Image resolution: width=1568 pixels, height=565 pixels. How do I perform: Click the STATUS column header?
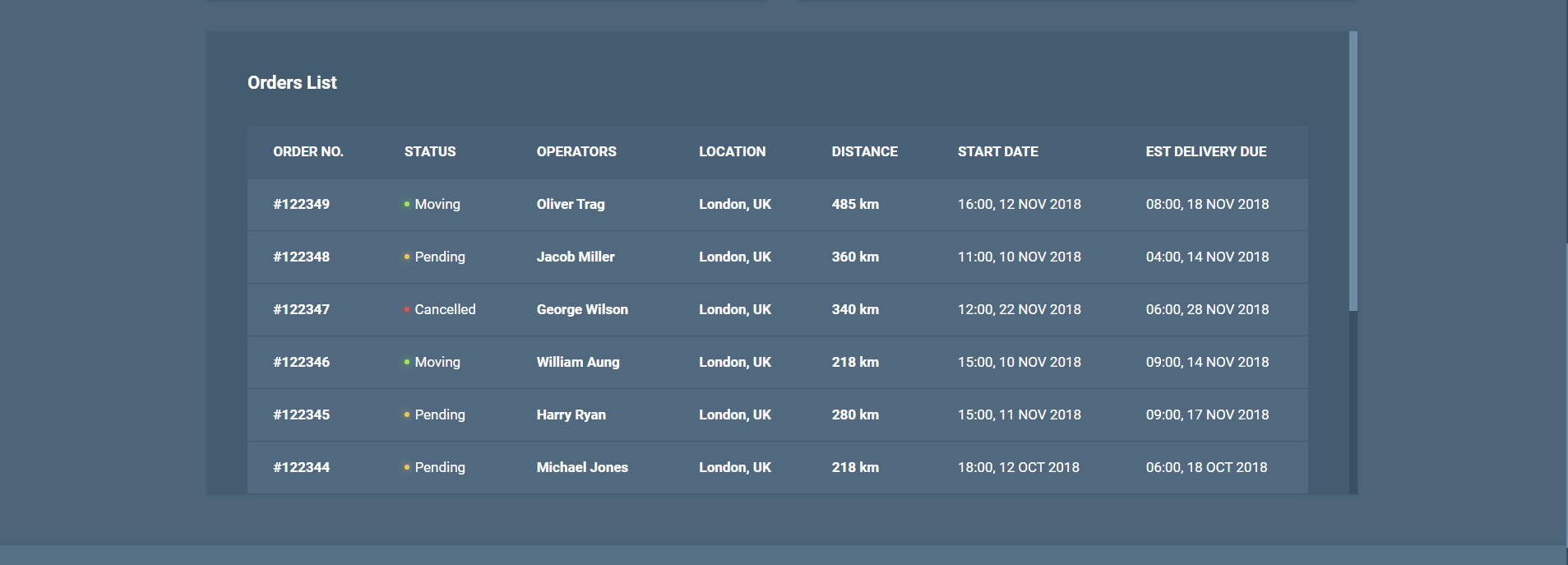pyautogui.click(x=430, y=151)
